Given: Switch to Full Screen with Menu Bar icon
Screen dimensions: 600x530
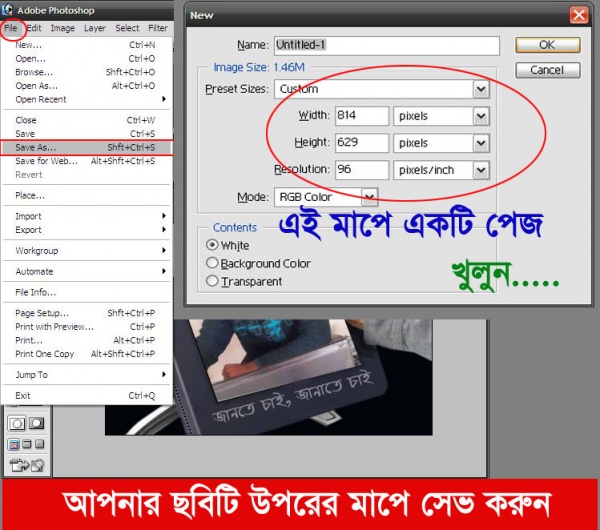Looking at the screenshot, I should tap(27, 444).
